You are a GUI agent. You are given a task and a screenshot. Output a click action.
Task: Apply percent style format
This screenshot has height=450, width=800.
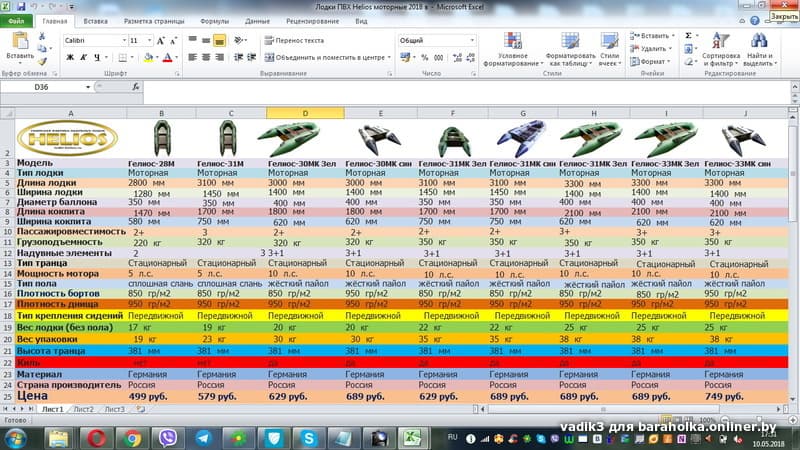point(424,58)
